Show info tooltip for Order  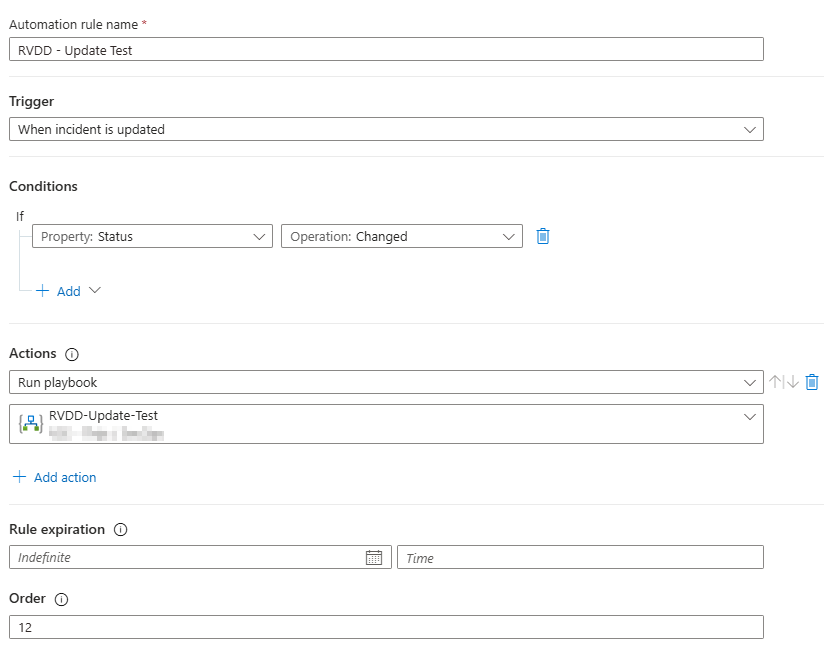(61, 600)
